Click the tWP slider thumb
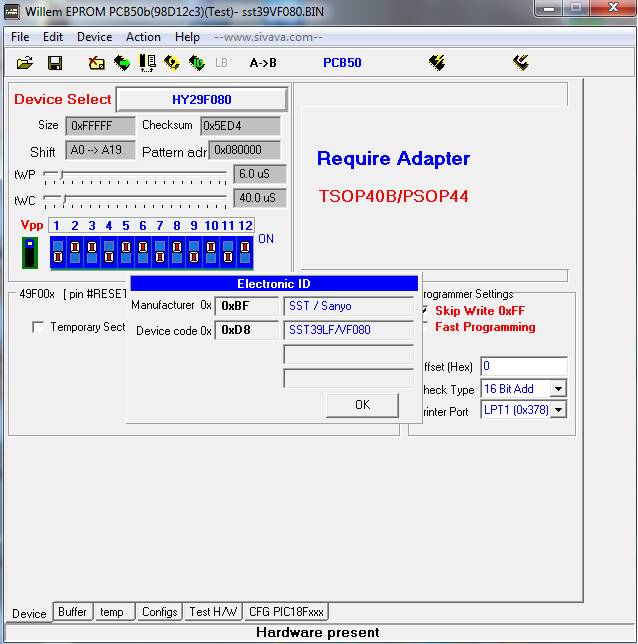The height and width of the screenshot is (644, 638). (62, 175)
